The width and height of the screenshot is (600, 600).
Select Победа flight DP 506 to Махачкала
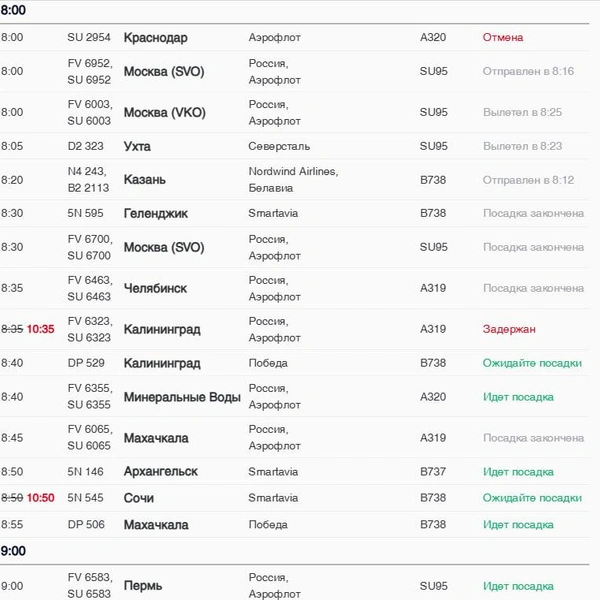coord(294,525)
